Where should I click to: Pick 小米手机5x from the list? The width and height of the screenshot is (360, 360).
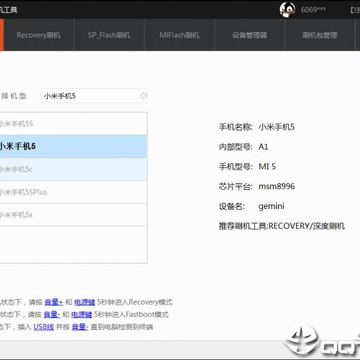coord(73,215)
